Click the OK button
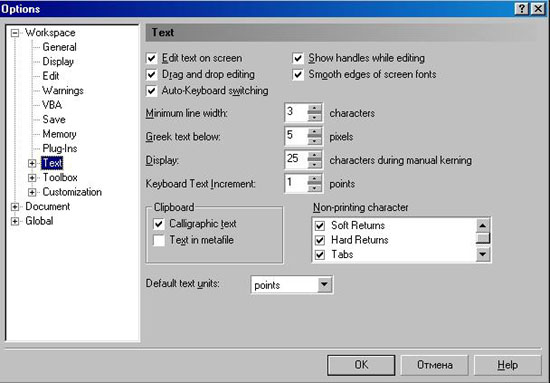The image size is (550, 383). pyautogui.click(x=361, y=365)
